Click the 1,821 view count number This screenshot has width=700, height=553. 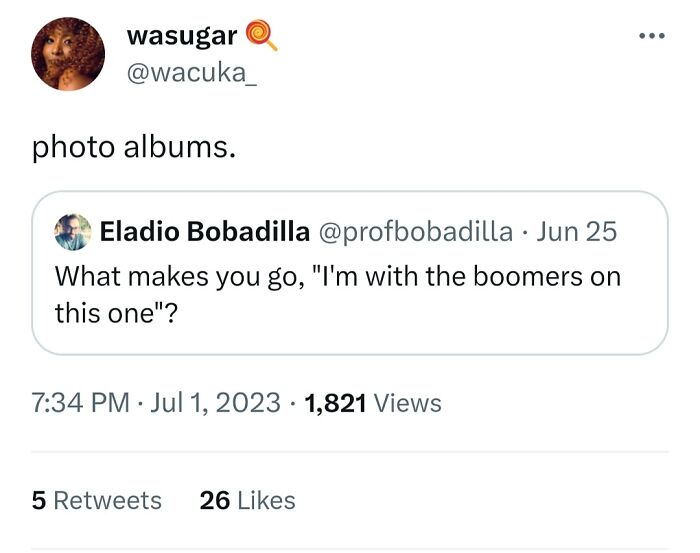(337, 403)
